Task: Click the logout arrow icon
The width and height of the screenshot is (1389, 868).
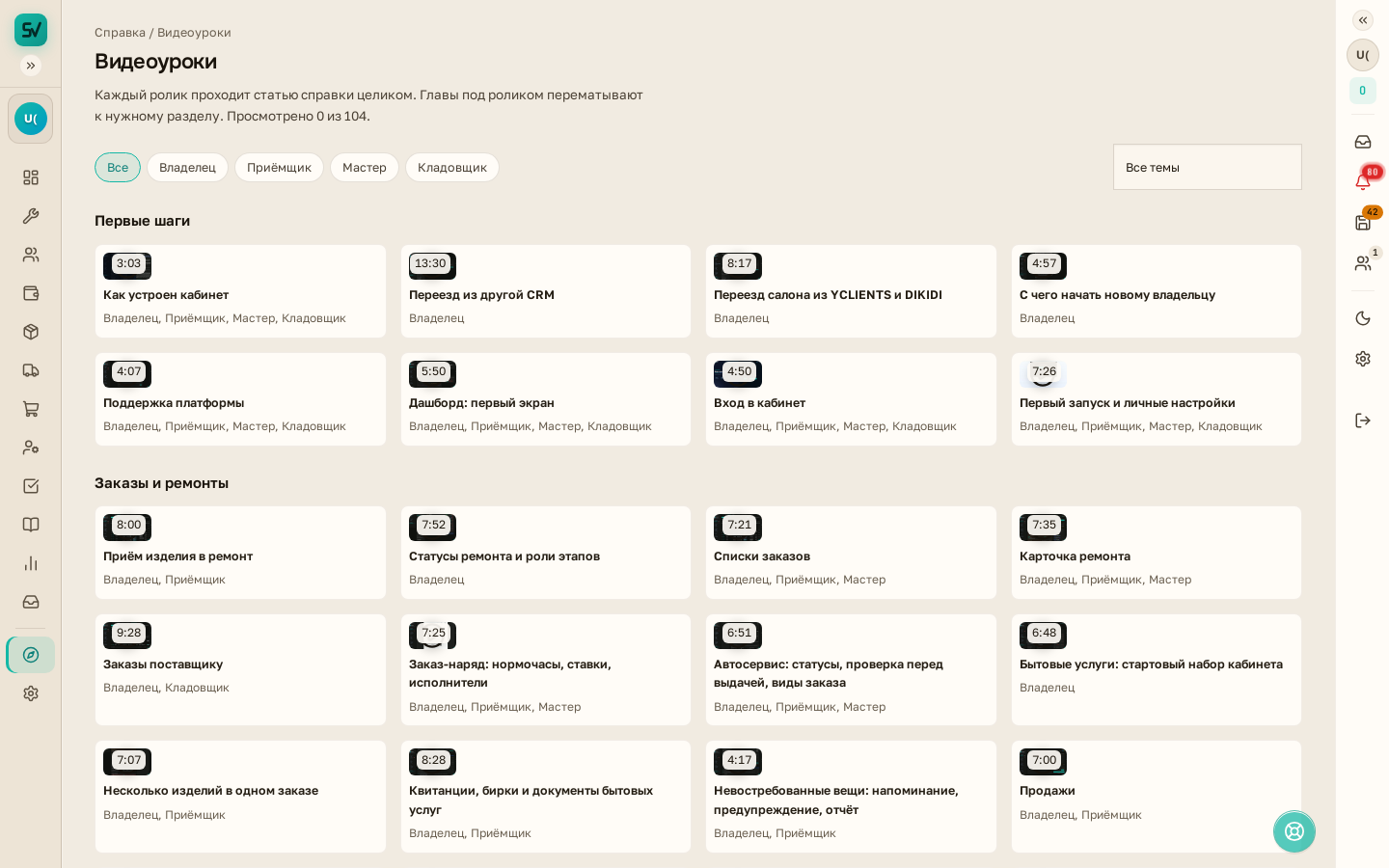Action: (1363, 420)
